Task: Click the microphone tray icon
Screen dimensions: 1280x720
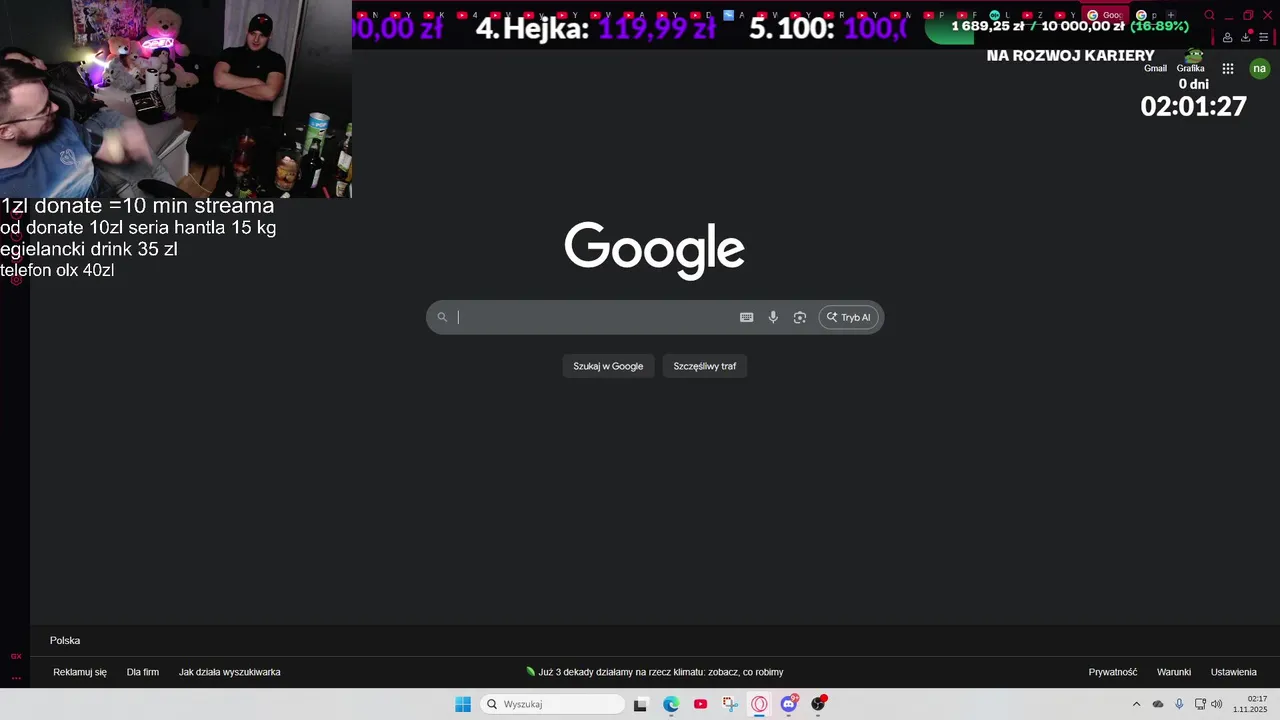Action: coord(1179,704)
